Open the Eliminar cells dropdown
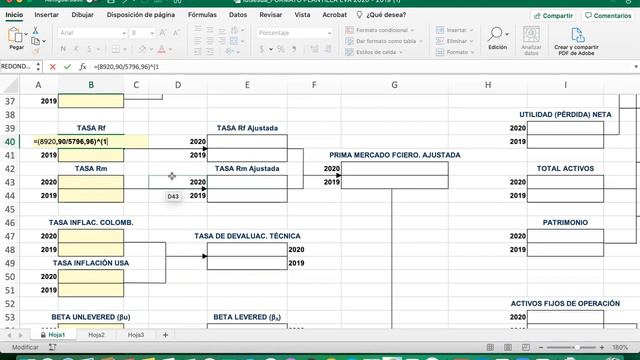640x360 pixels. (x=471, y=41)
